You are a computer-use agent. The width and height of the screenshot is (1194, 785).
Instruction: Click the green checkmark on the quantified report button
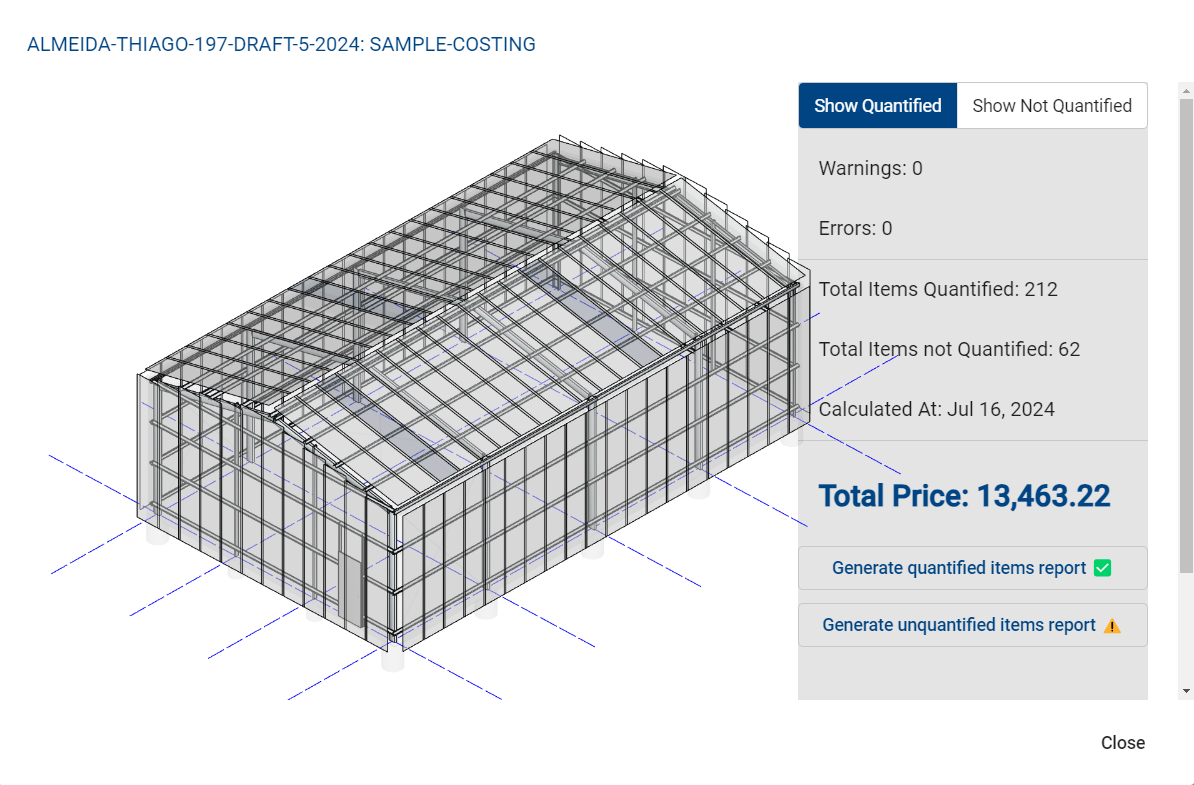(1102, 568)
